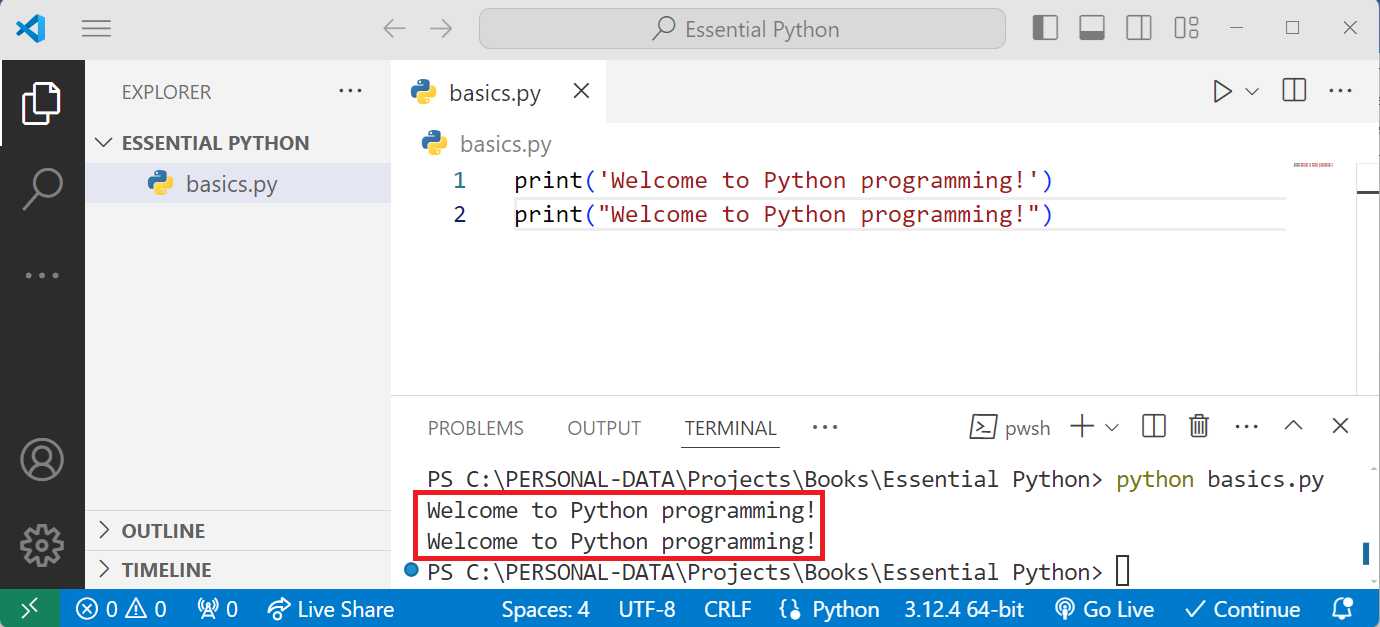Screen dimensions: 1380x627
Task: Open the Accounts menu icon
Action: [x=41, y=459]
